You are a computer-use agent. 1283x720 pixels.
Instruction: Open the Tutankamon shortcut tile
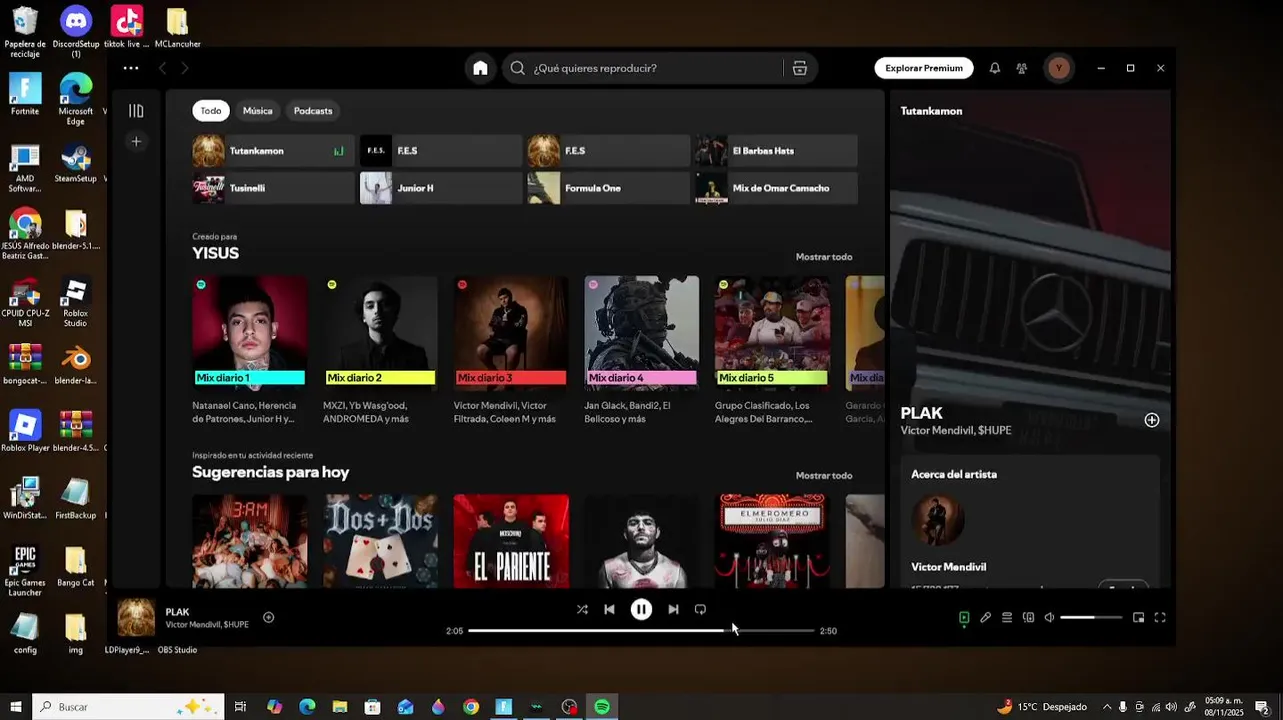273,151
